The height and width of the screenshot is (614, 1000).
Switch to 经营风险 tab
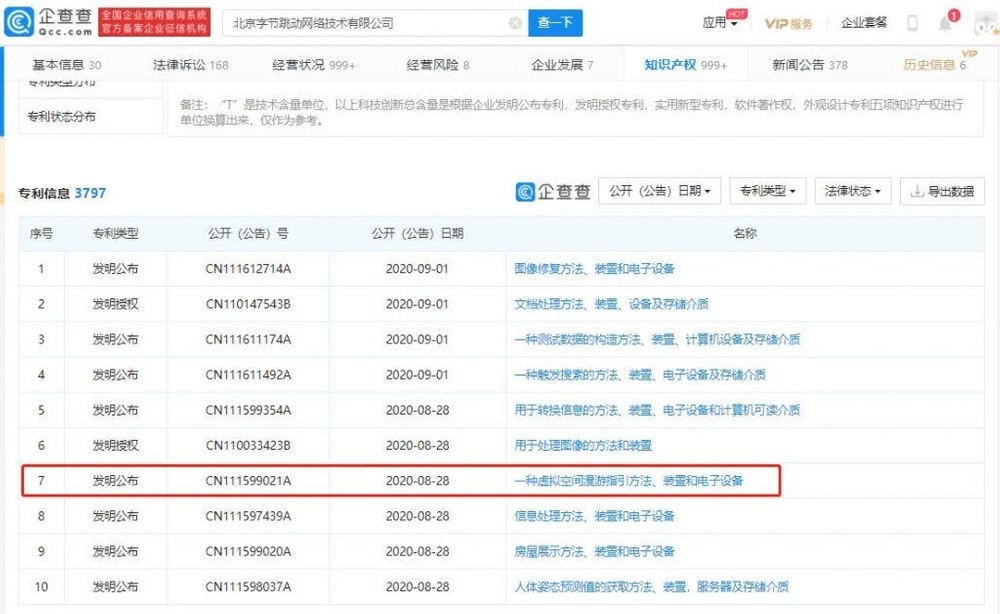click(x=438, y=64)
